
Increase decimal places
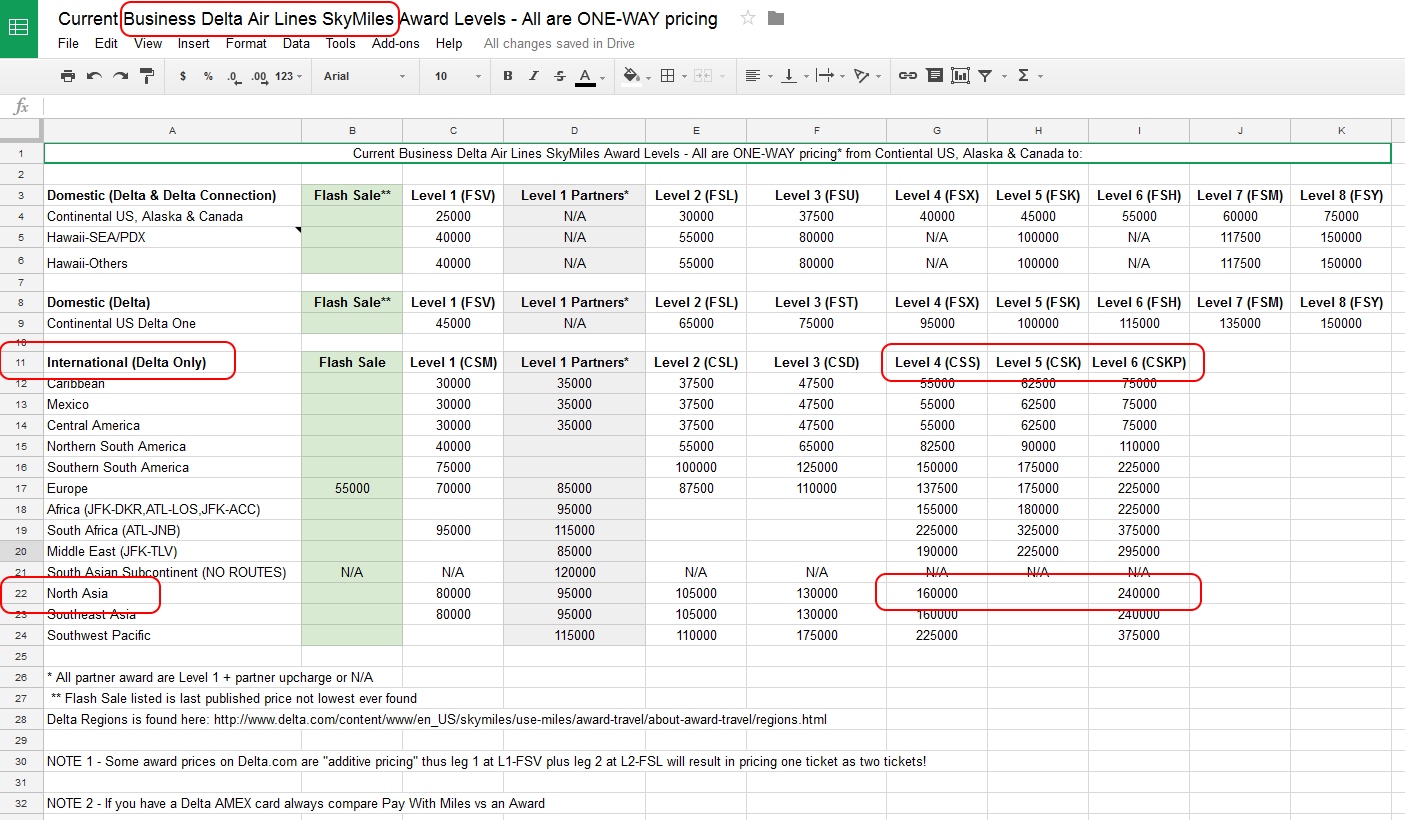click(x=259, y=76)
